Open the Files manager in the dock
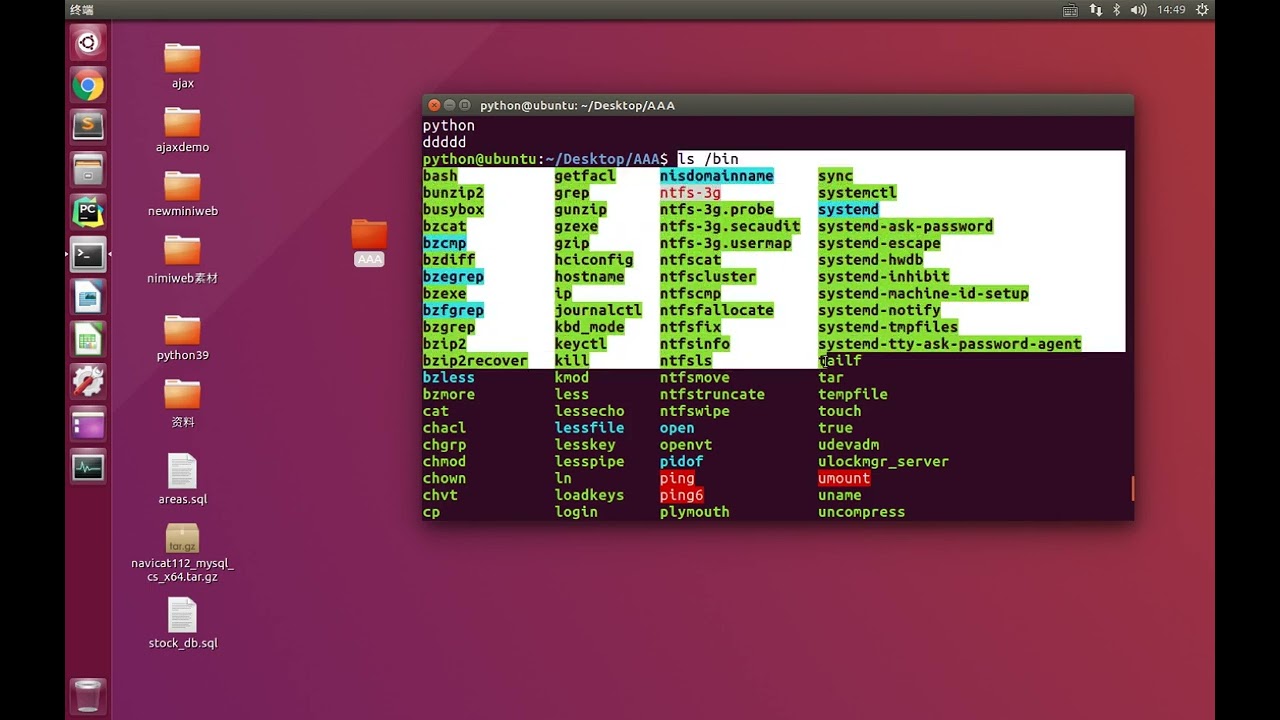The height and width of the screenshot is (720, 1280). coord(88,170)
